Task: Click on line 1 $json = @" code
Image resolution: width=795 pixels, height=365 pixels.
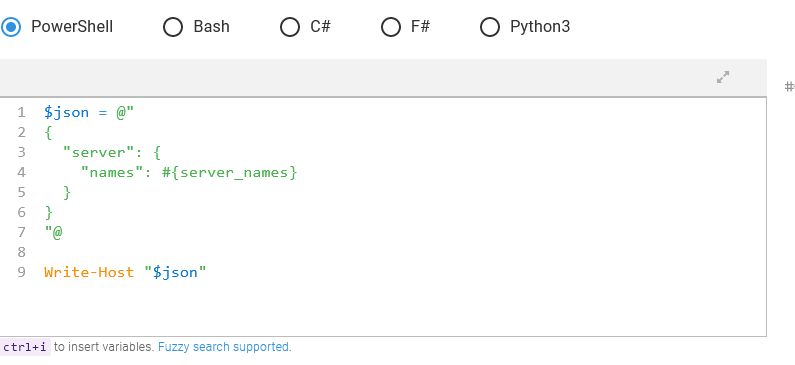Action: (x=89, y=112)
